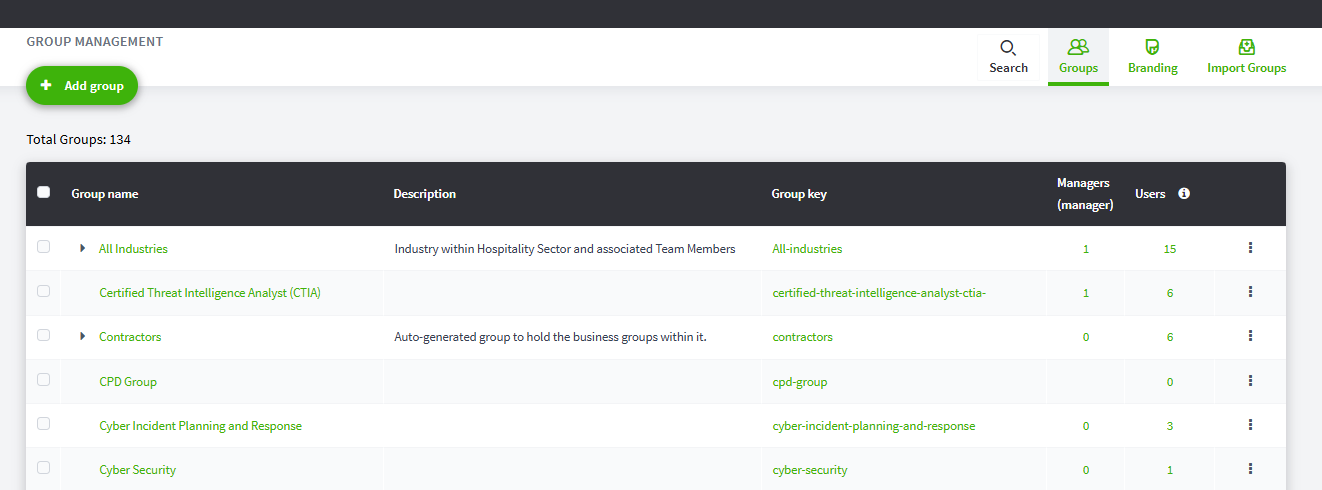Check the All Industries row checkbox
Screen dimensions: 1322x490
tap(43, 247)
